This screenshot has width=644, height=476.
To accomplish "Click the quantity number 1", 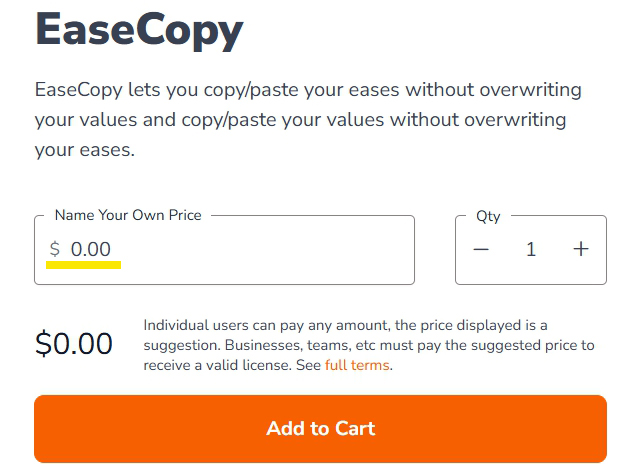I will tap(531, 249).
